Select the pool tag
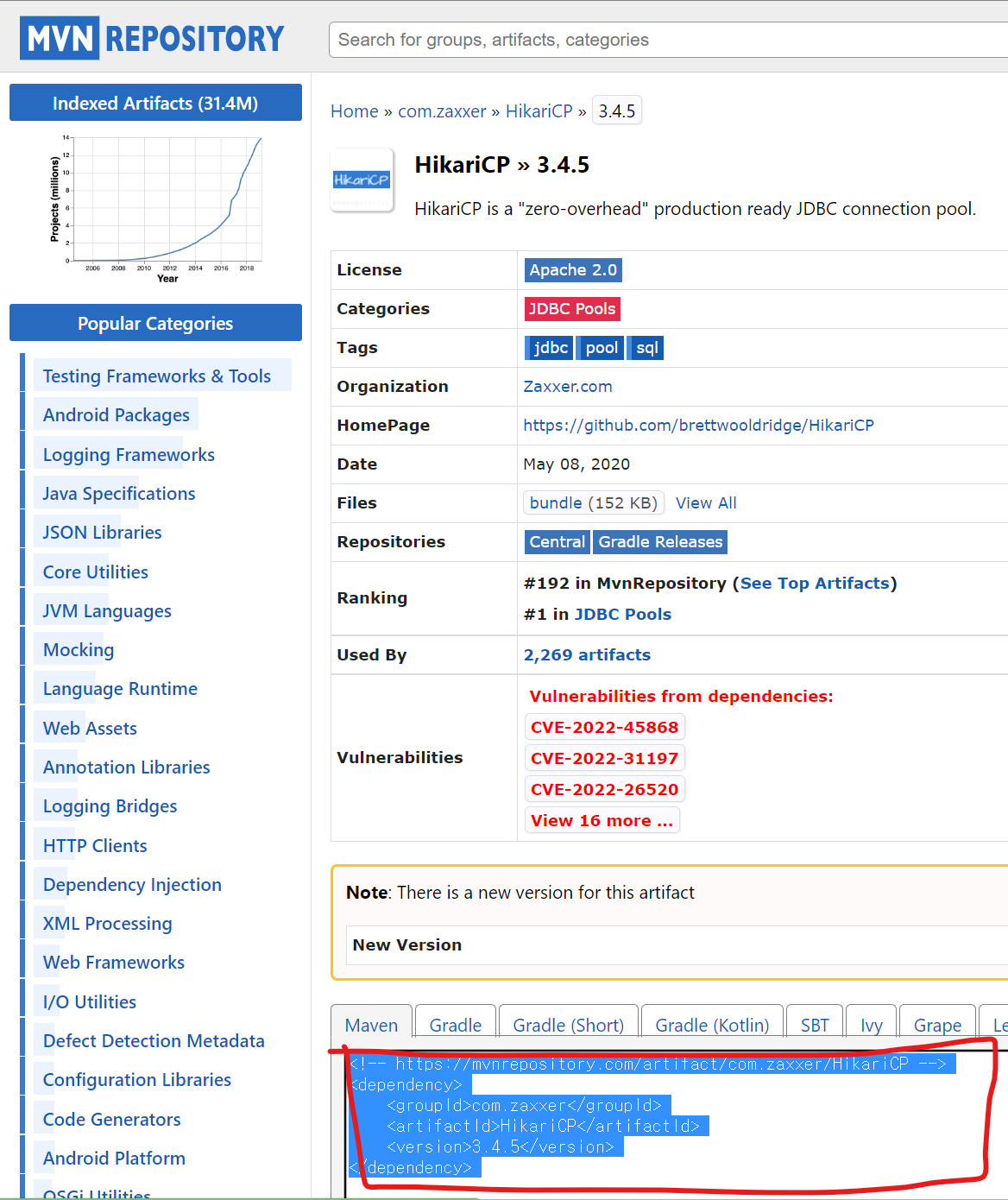 coord(601,348)
